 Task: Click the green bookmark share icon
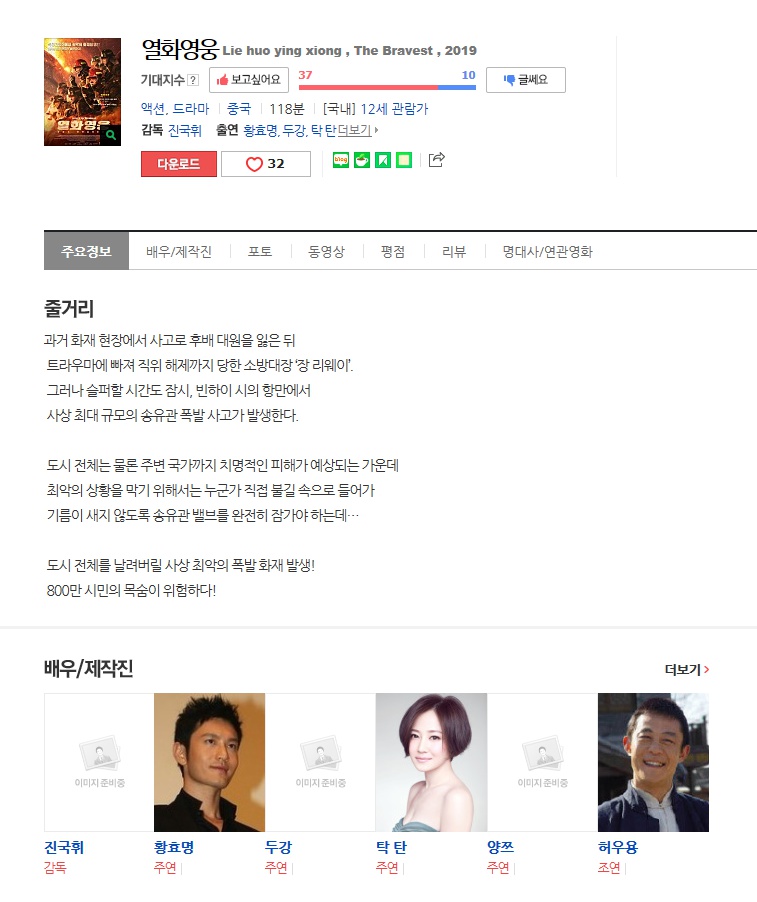point(383,159)
